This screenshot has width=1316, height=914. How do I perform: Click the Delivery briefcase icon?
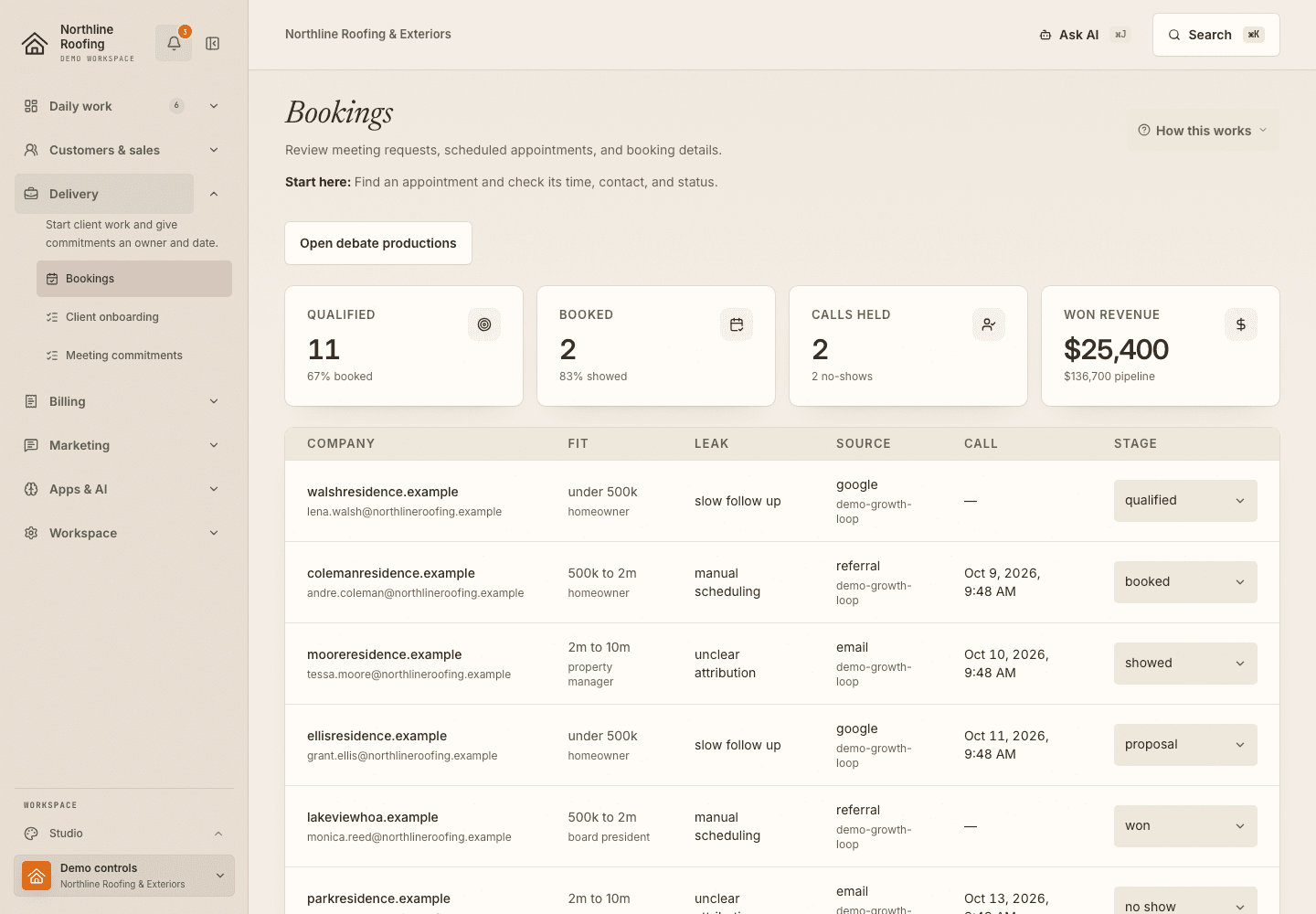pyautogui.click(x=31, y=194)
